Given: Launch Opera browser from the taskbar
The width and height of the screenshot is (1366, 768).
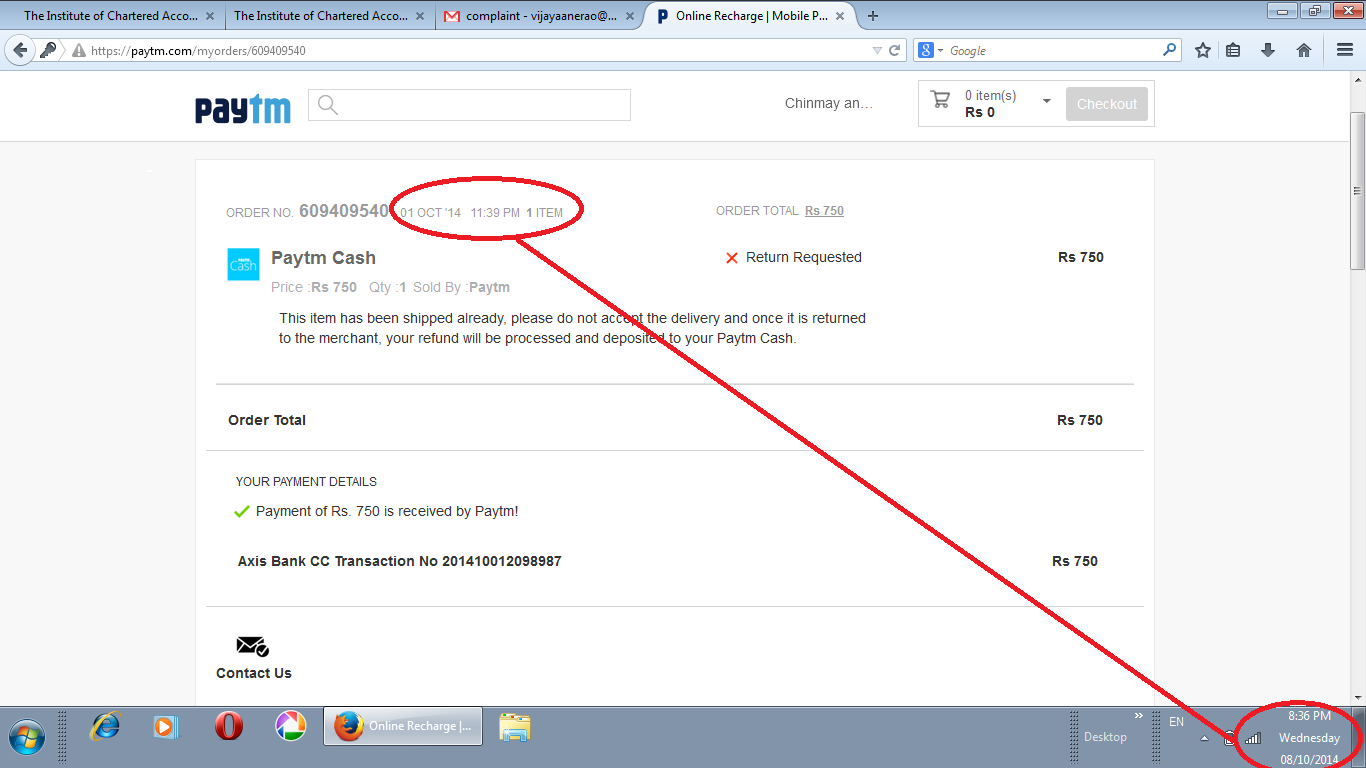Looking at the screenshot, I should (229, 726).
